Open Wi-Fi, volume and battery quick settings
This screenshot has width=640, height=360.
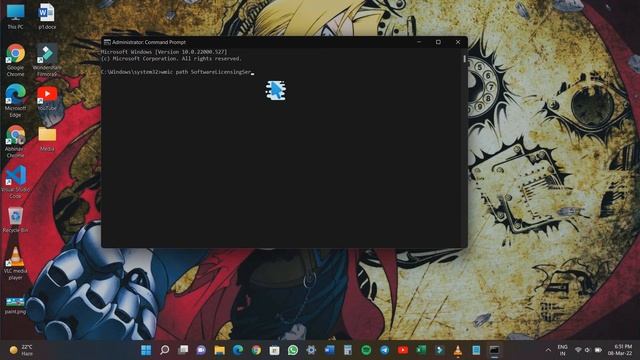[588, 350]
